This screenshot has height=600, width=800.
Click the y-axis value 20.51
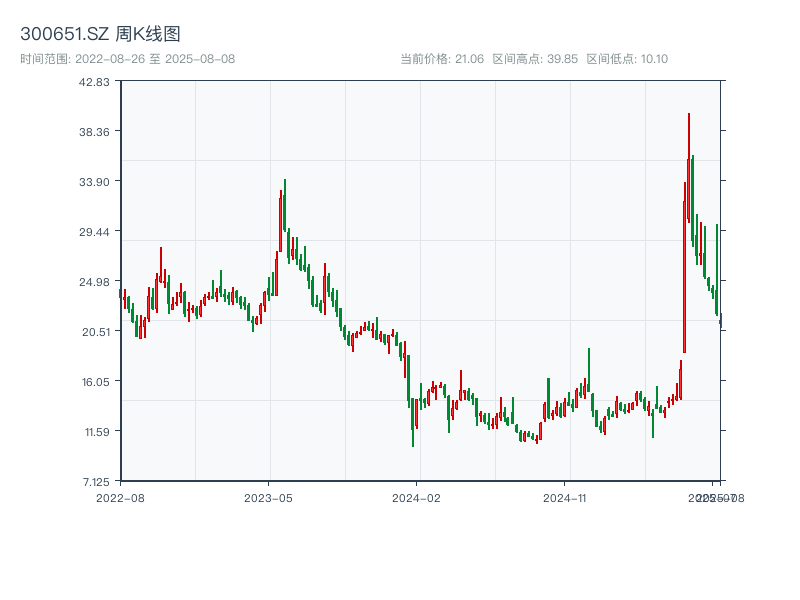95,332
